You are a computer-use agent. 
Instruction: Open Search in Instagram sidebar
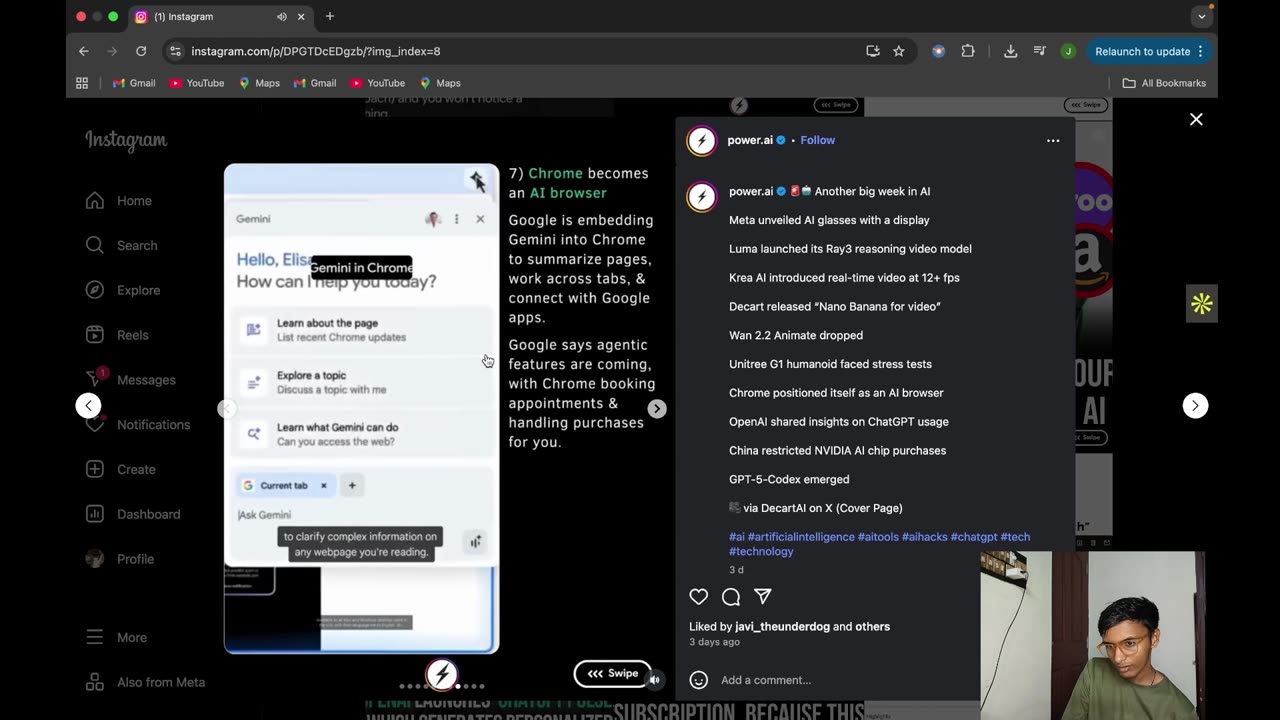click(121, 245)
